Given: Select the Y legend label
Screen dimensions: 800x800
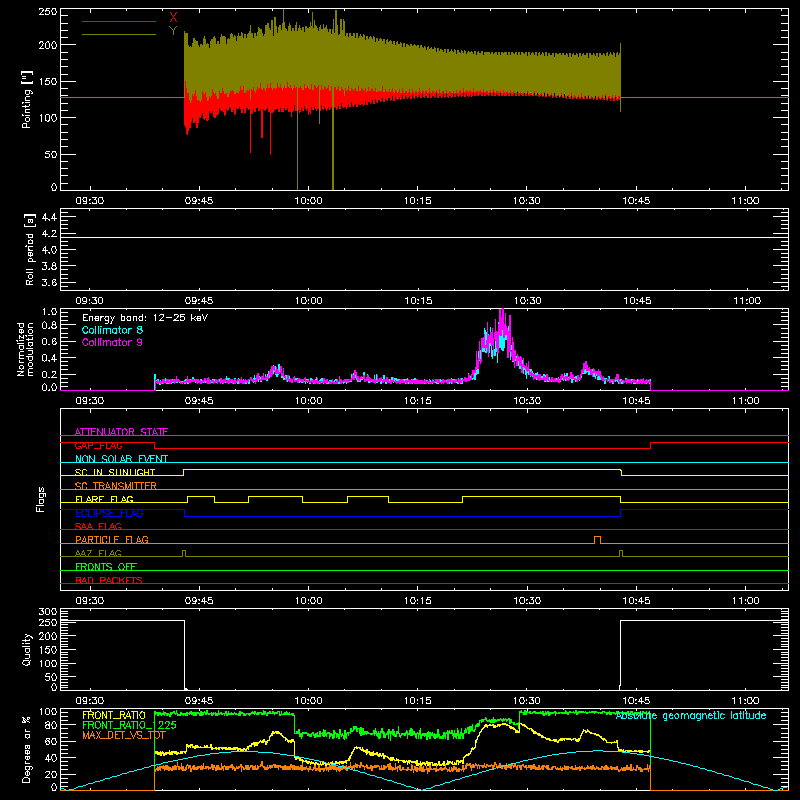Looking at the screenshot, I should pyautogui.click(x=173, y=30).
